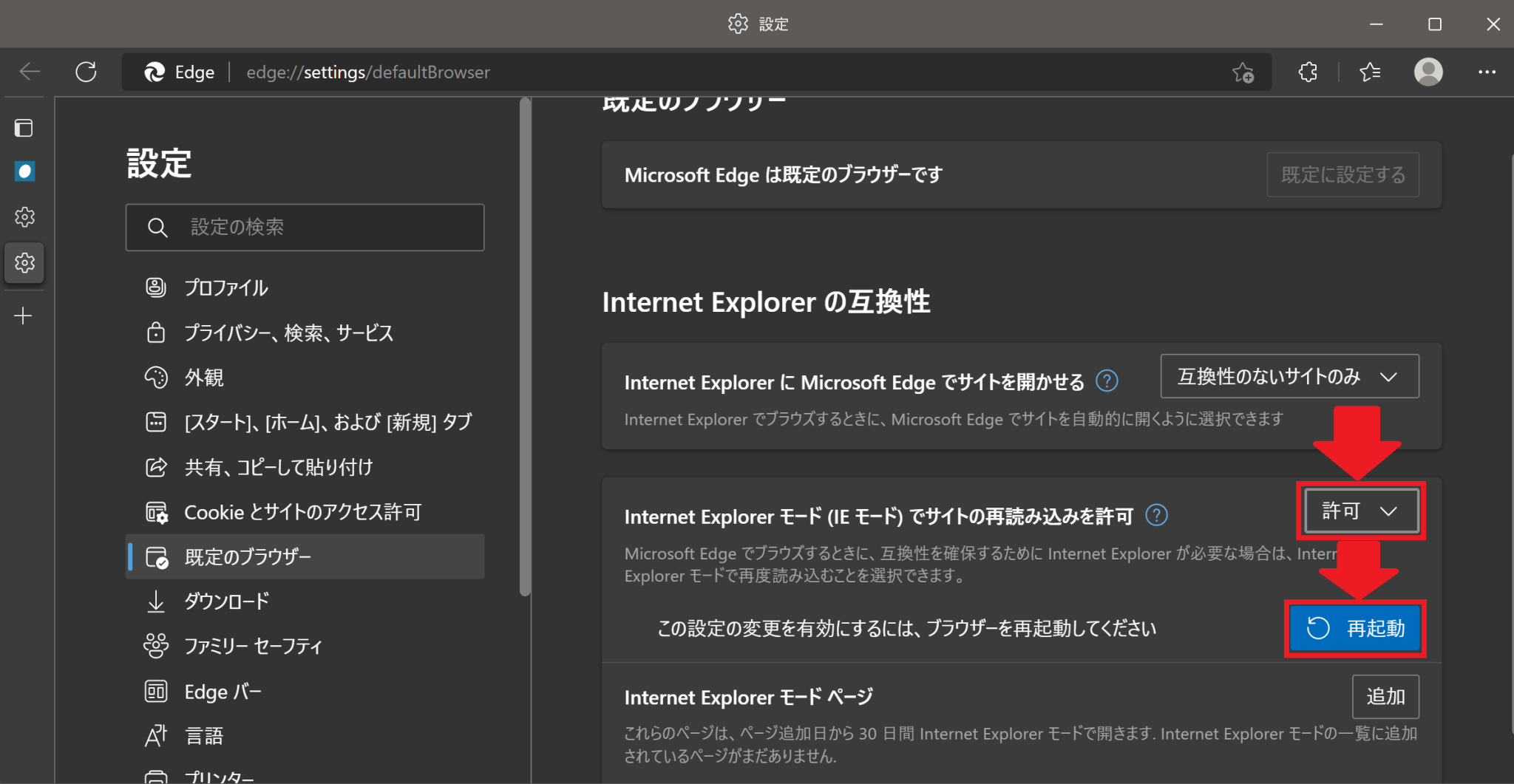Open the 外観 appearance settings
The image size is (1514, 784).
pyautogui.click(x=205, y=378)
